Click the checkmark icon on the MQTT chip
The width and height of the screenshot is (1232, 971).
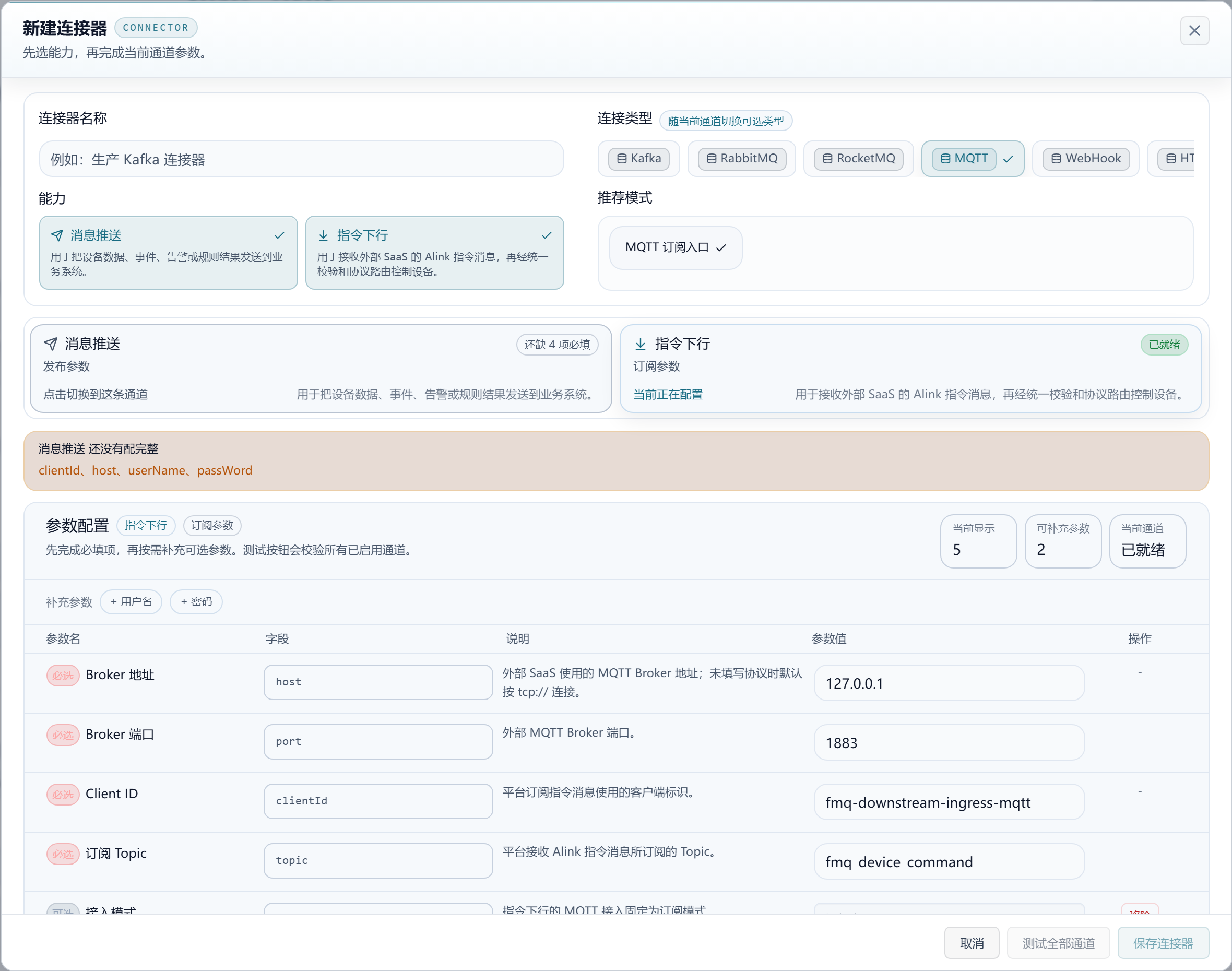pyautogui.click(x=1008, y=159)
